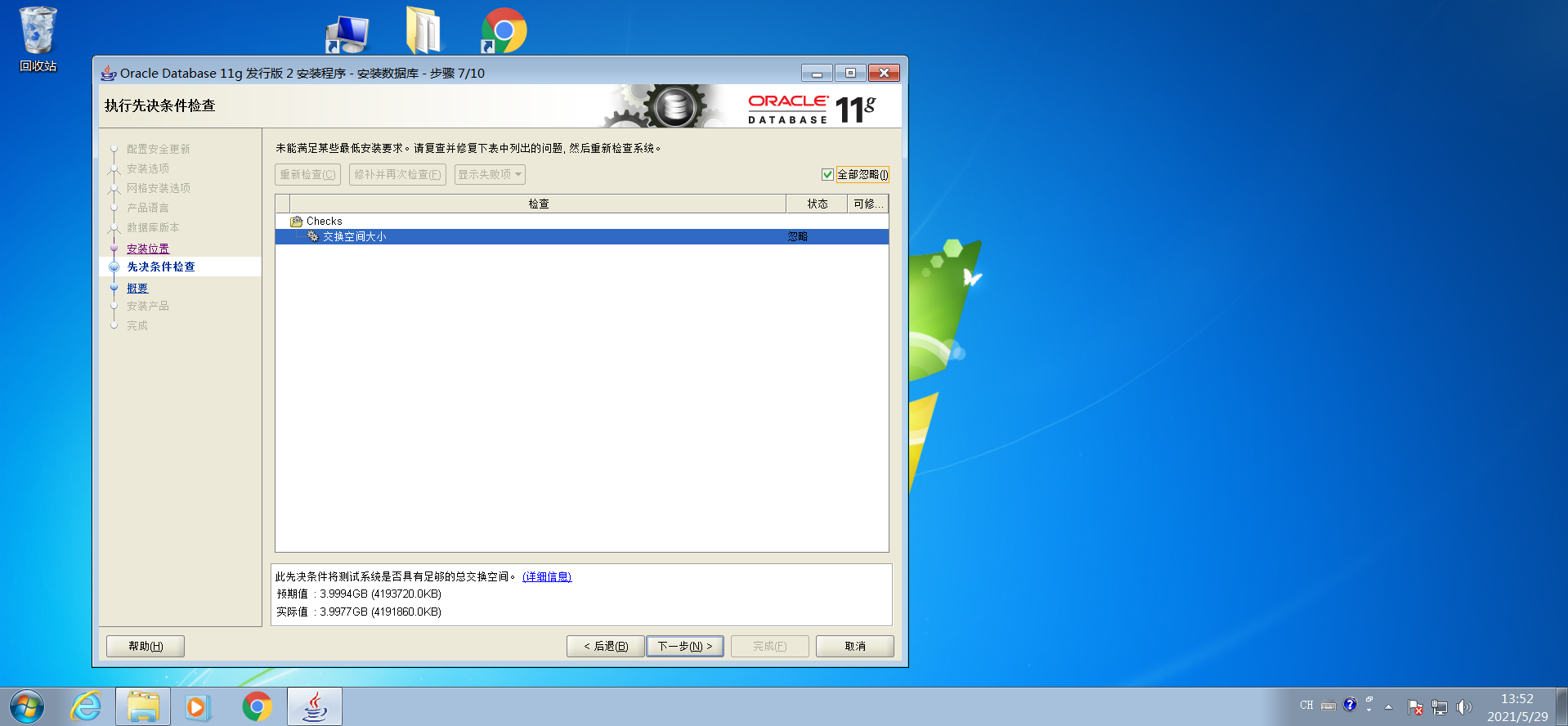Click the 重新检查 button
This screenshot has height=726, width=1568.
[x=307, y=174]
